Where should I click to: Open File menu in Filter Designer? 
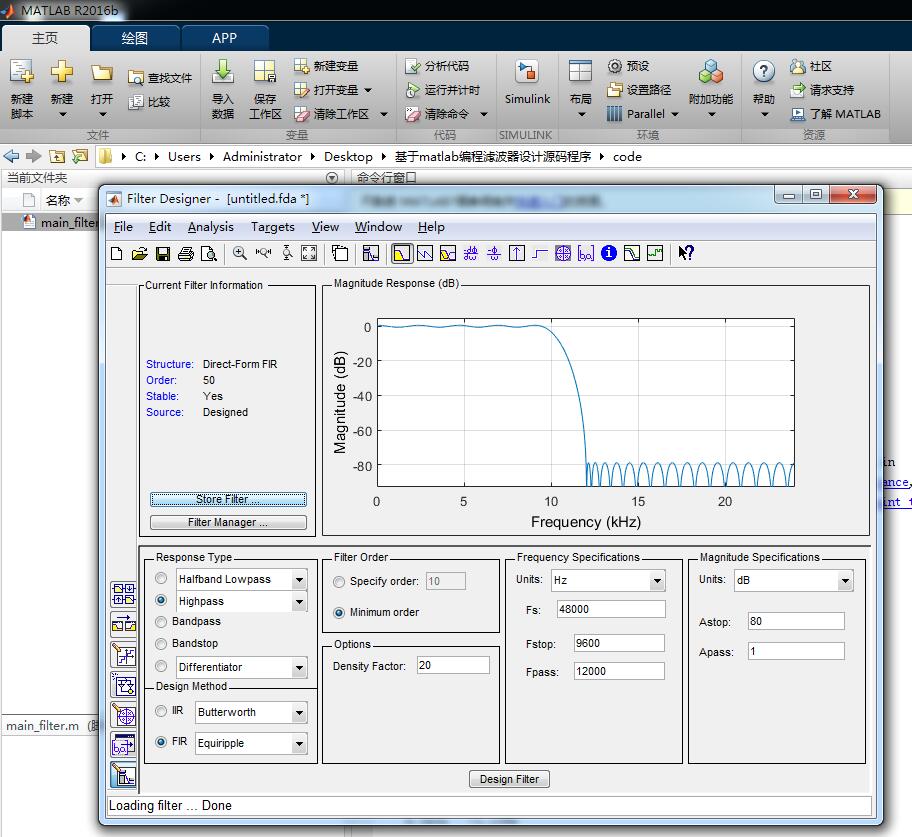123,227
